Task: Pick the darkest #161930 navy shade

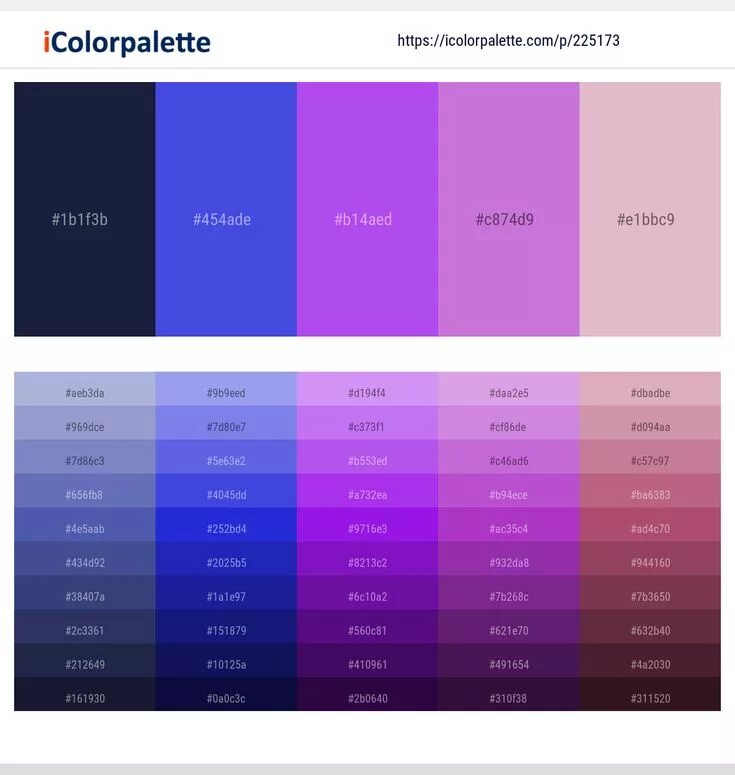Action: 85,694
